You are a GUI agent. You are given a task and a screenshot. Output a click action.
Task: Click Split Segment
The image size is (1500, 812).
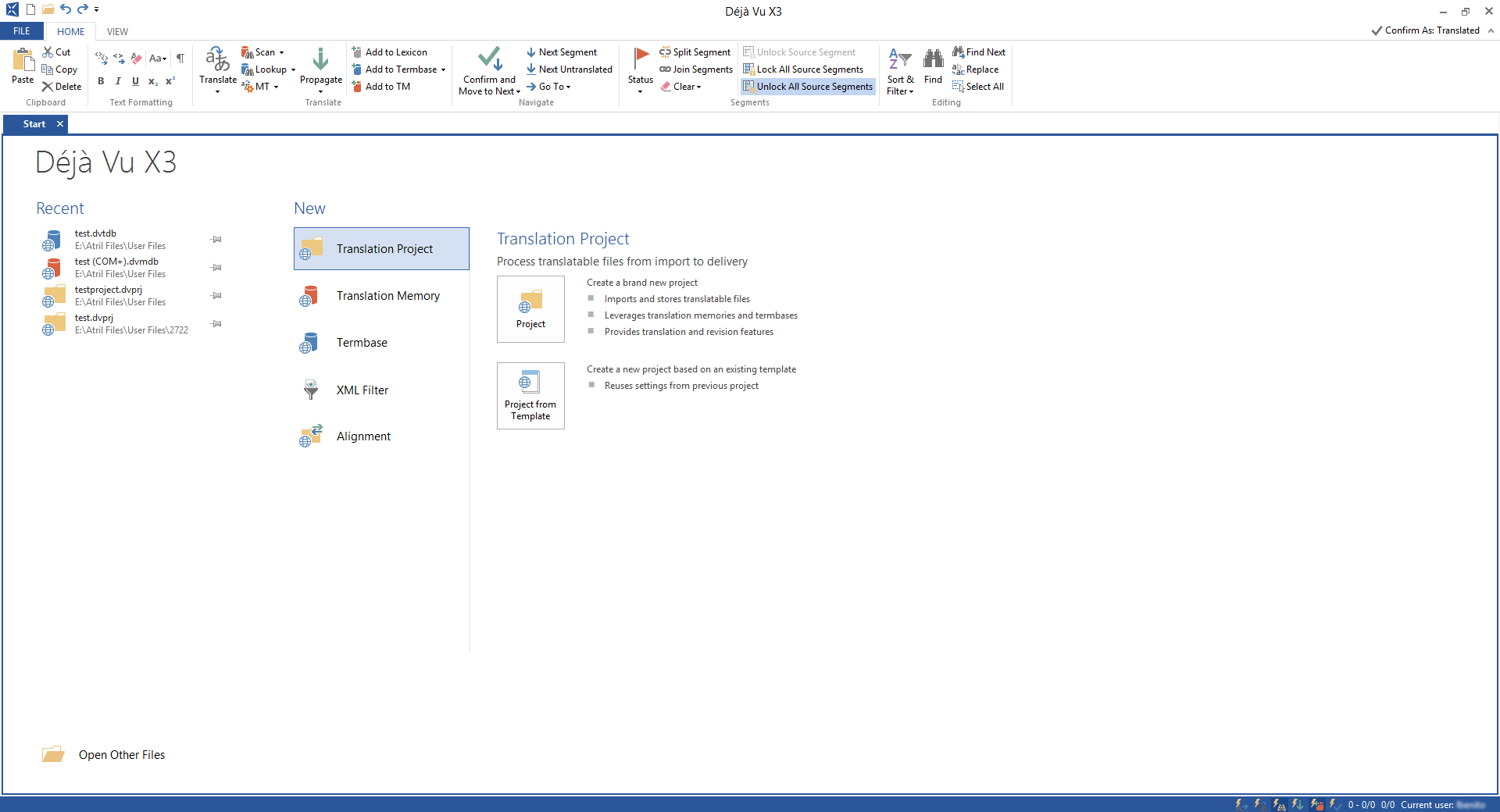pos(695,52)
